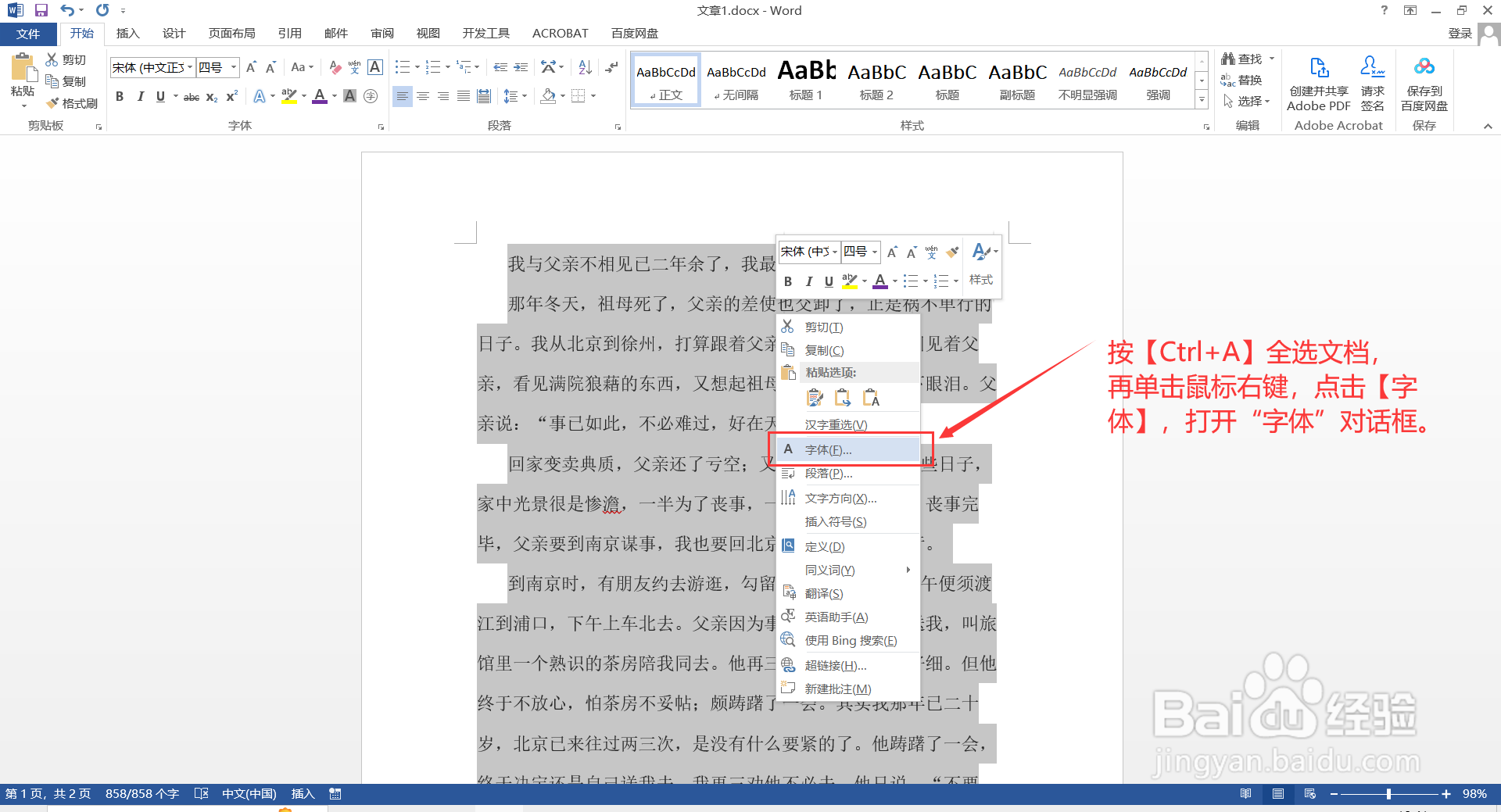Click the zoom slider handle
This screenshot has width=1501, height=812.
point(1388,794)
